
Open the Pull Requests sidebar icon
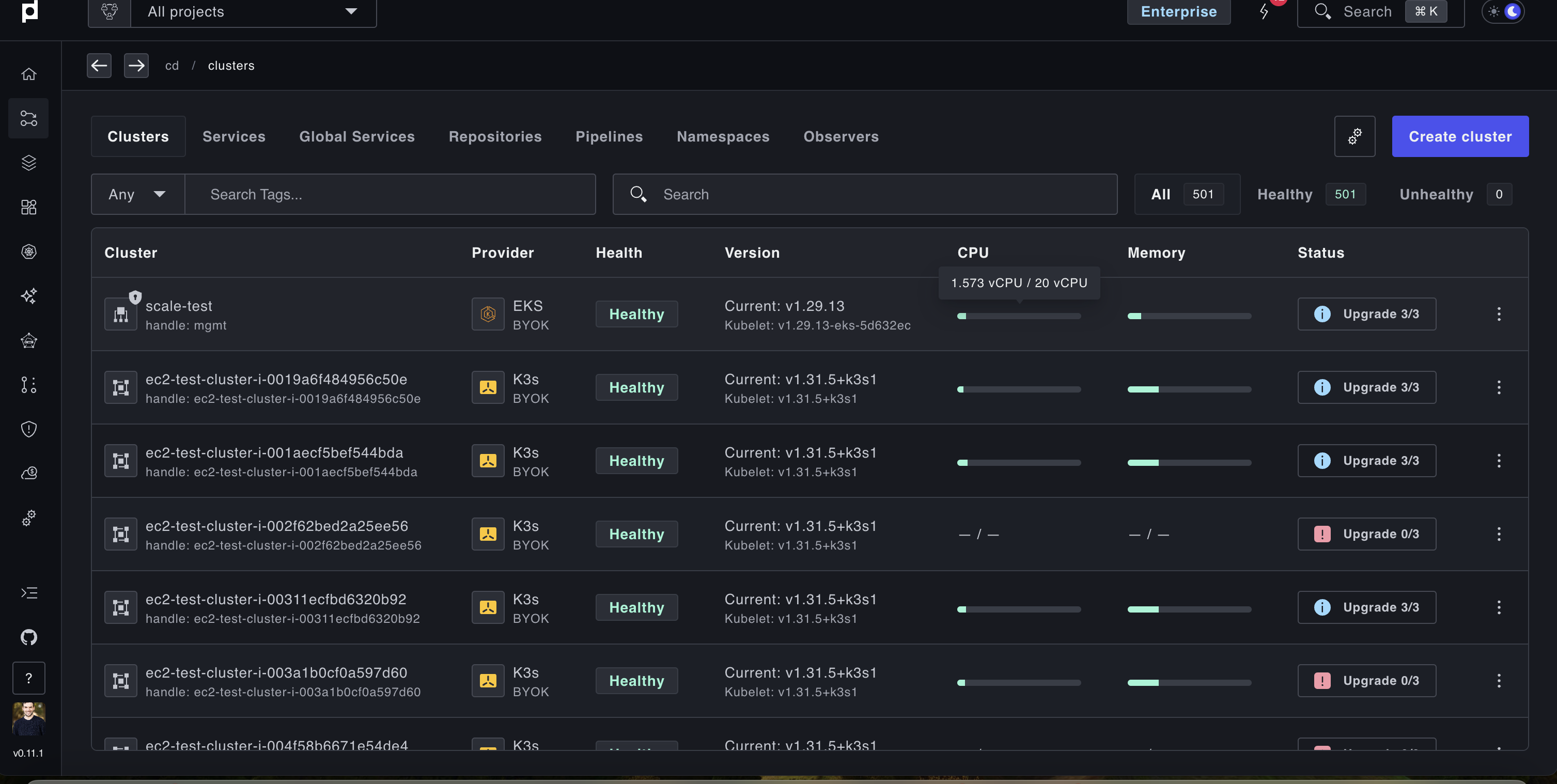tap(28, 384)
